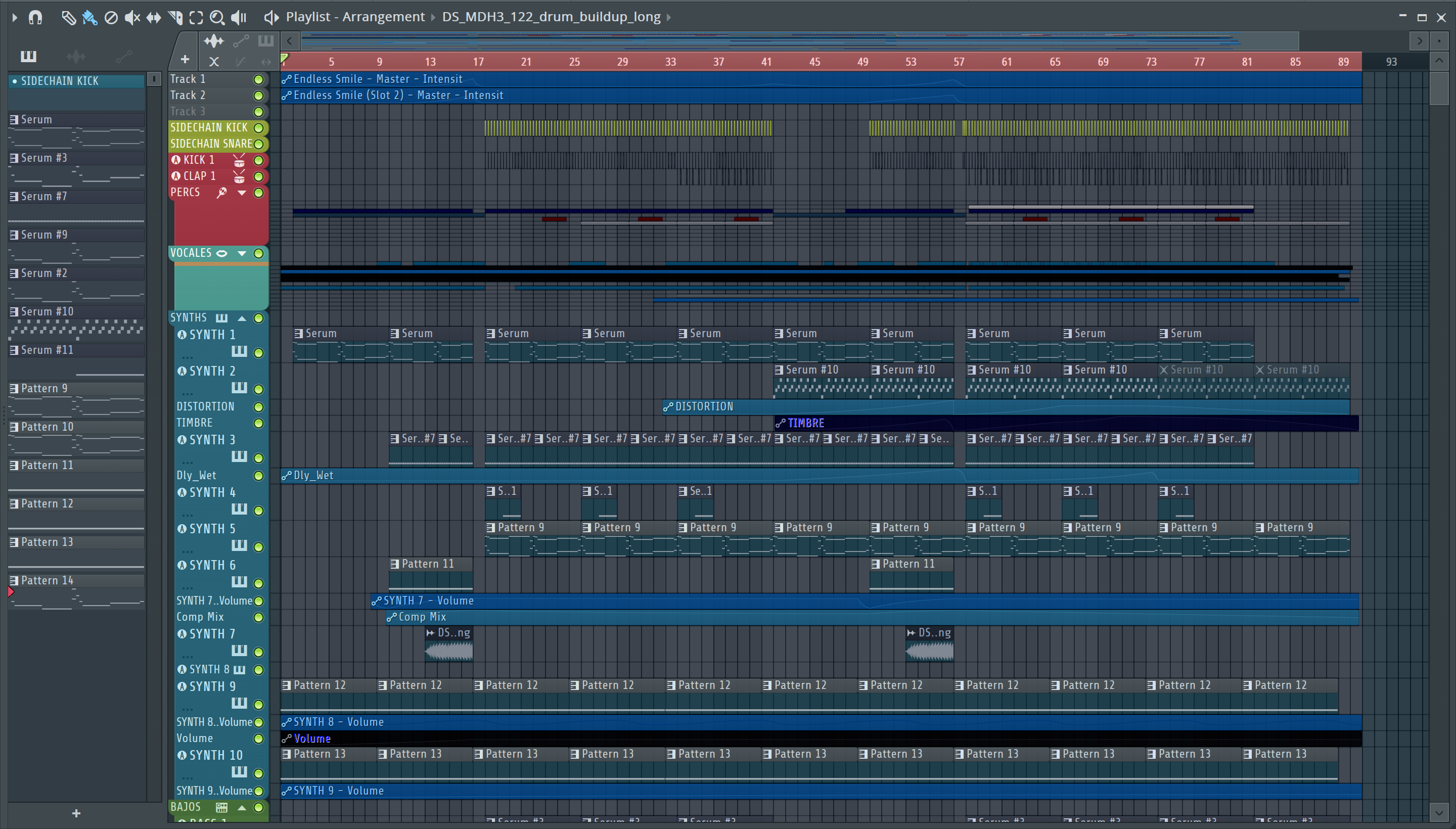Click the maraca icon on PERCS track
Viewport: 1456px width, 829px height.
click(222, 193)
